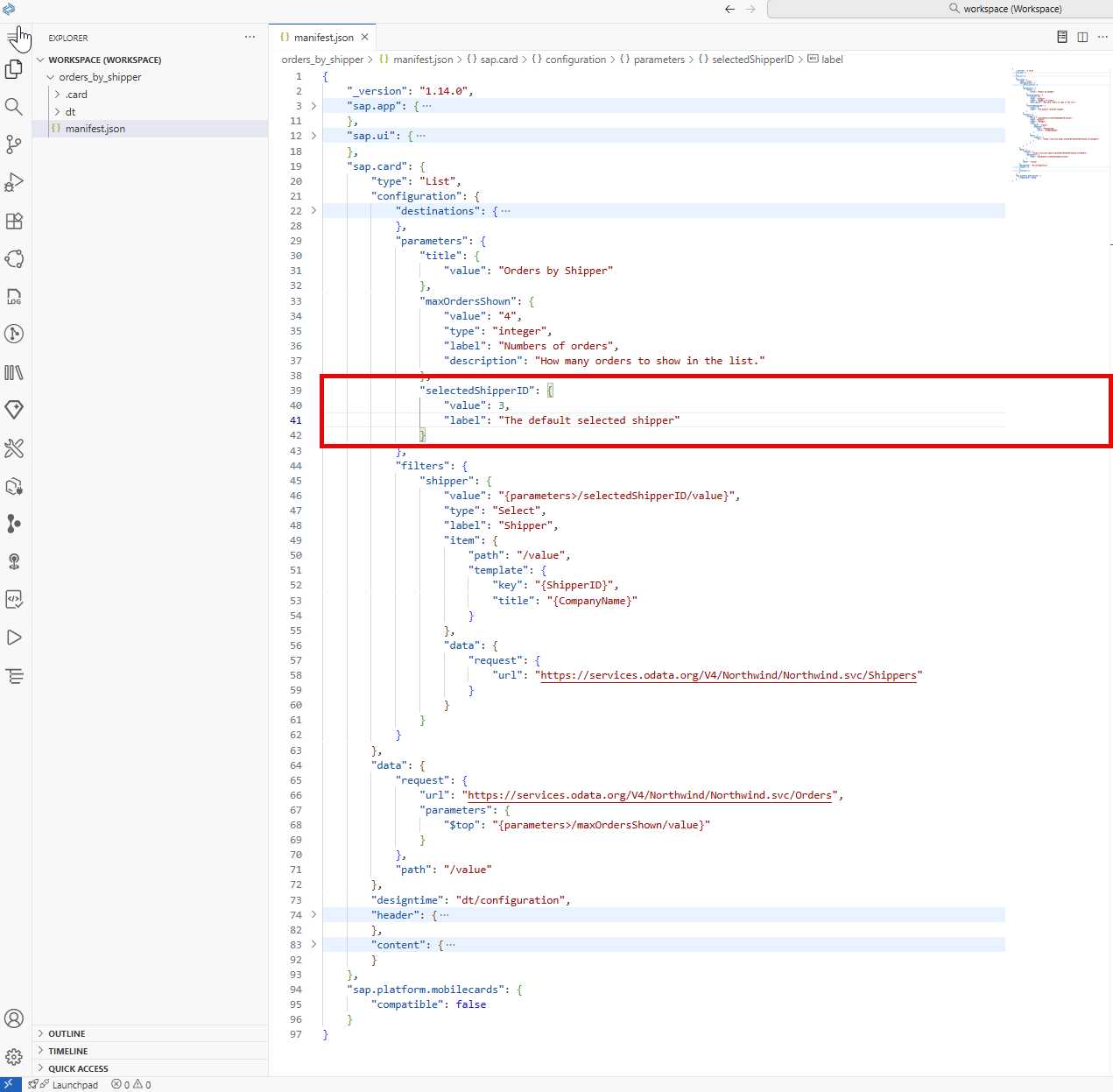Open the LOG viewer icon in activity bar

[x=14, y=296]
